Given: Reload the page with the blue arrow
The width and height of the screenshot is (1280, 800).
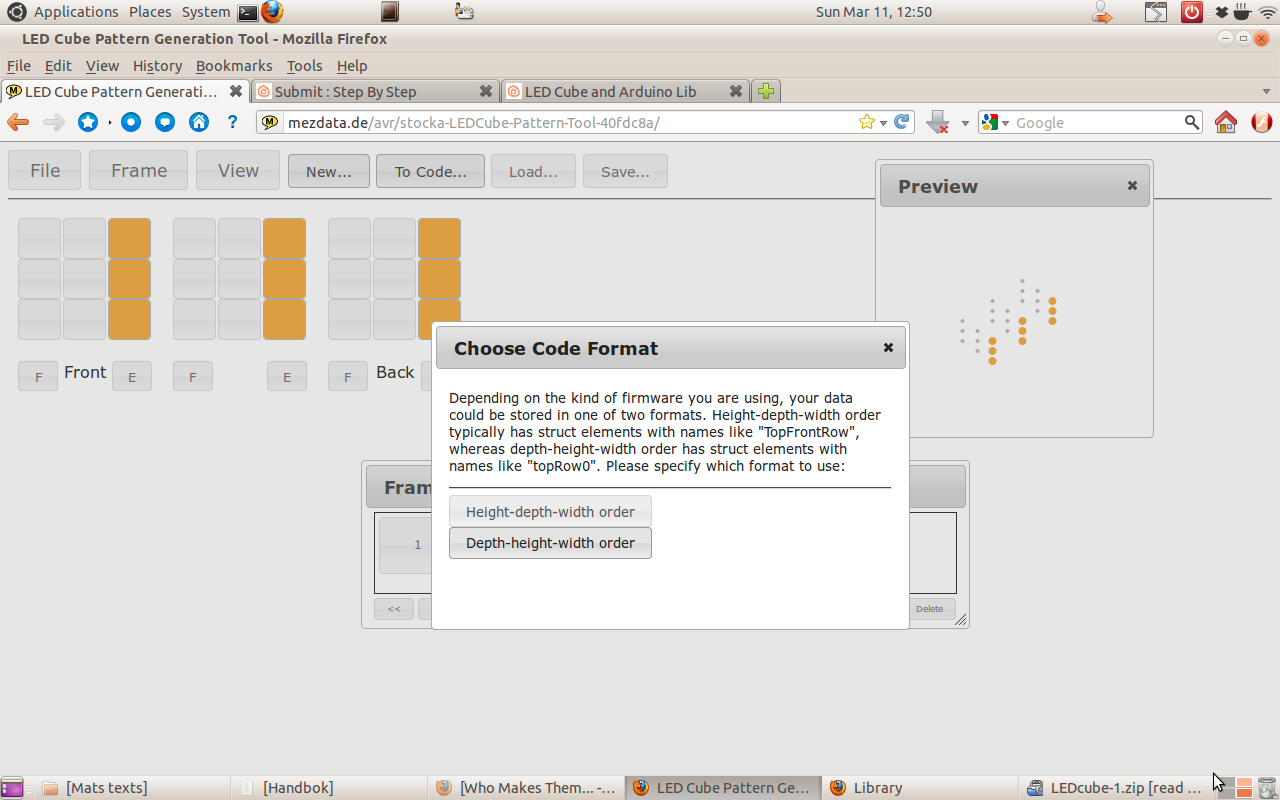Looking at the screenshot, I should (902, 122).
